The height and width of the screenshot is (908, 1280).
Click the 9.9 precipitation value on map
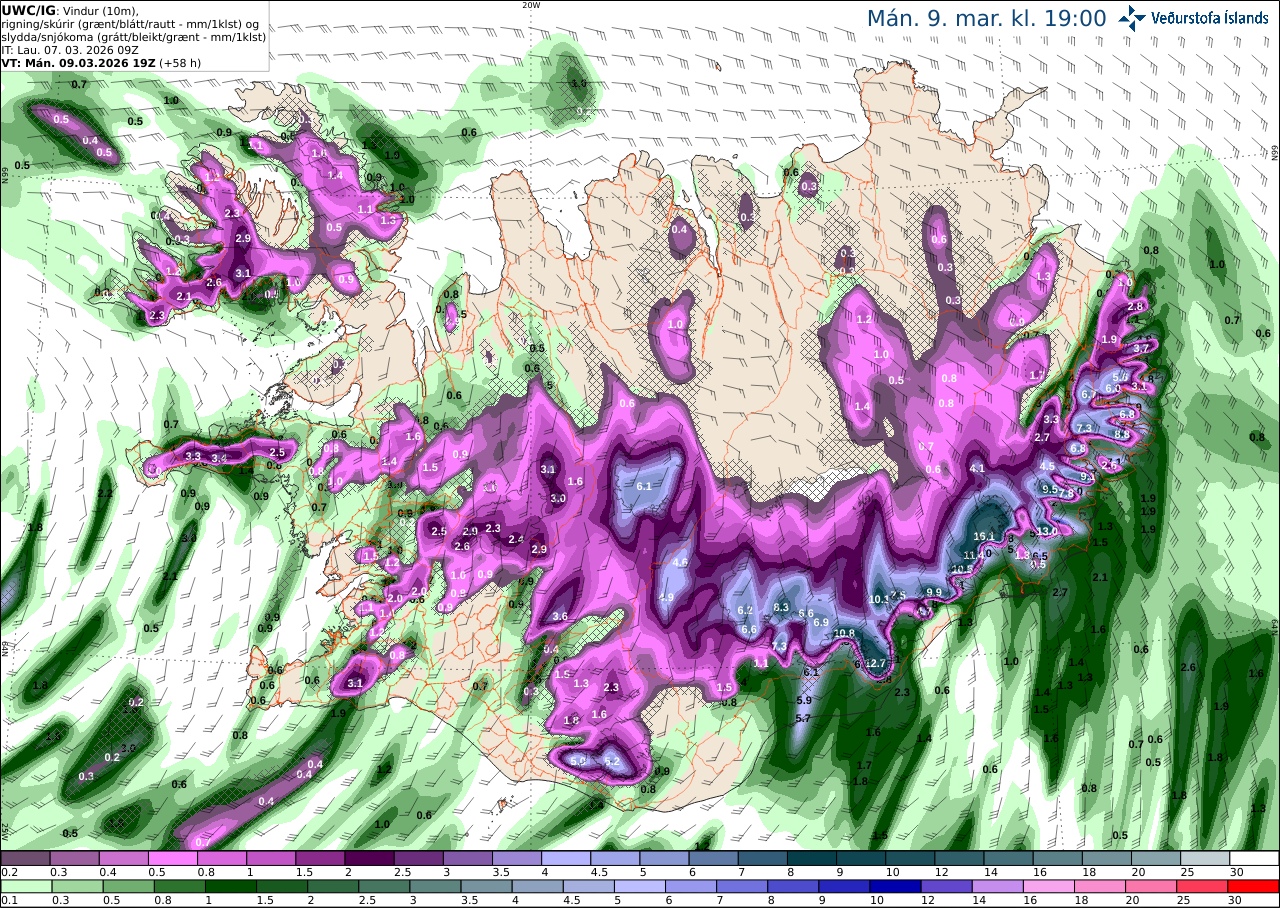pyautogui.click(x=934, y=592)
